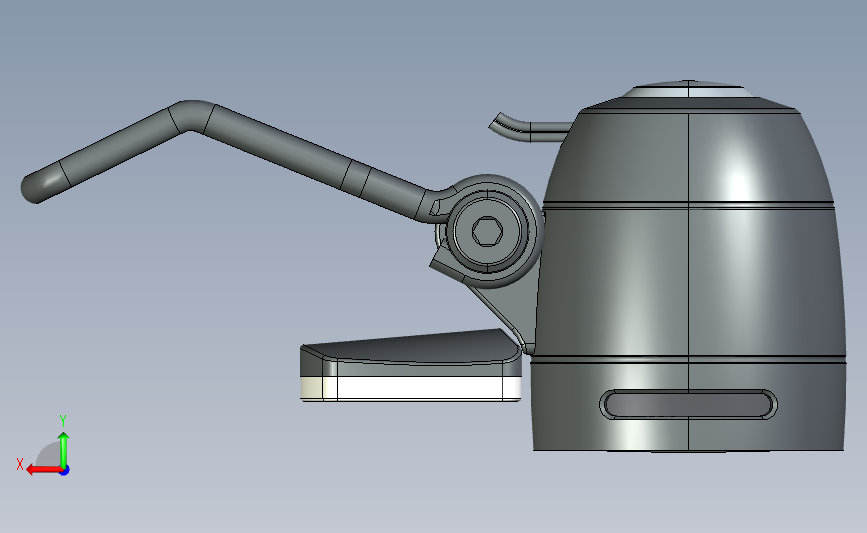Screen dimensions: 867x533
Task: Click the red X axis arrow of the triad
Action: pyautogui.click(x=43, y=470)
